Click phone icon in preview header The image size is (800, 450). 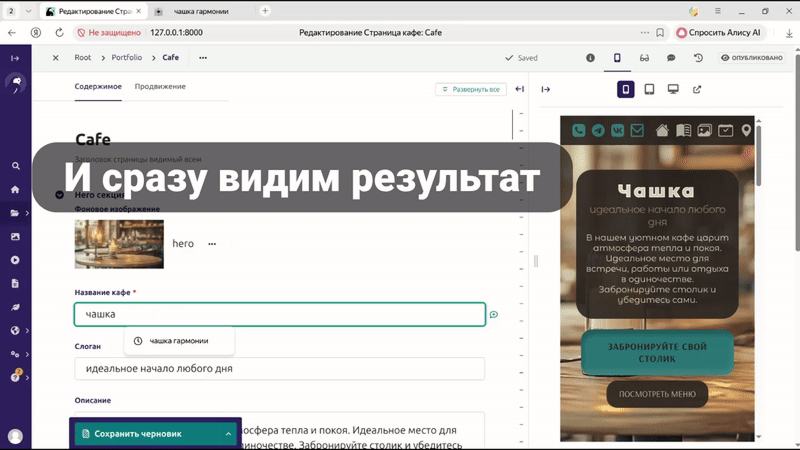pyautogui.click(x=579, y=131)
